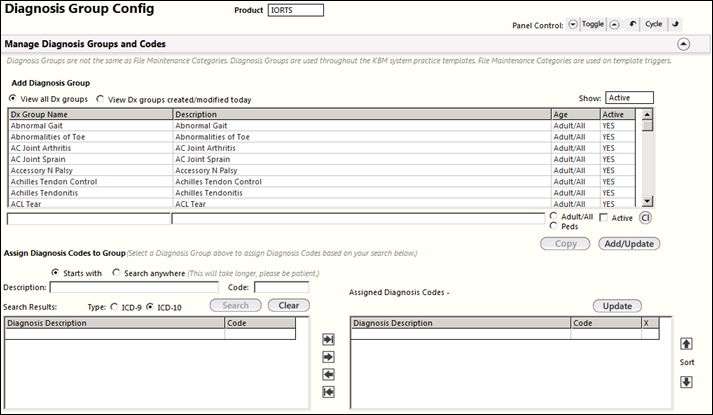Move selected code right to assigned list
The image size is (713, 415).
pos(328,357)
